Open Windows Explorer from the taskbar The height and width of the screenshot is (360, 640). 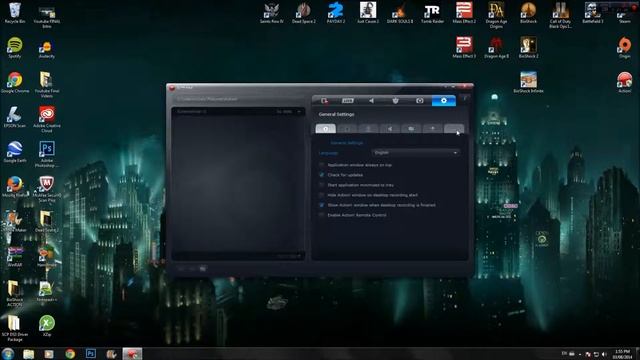(29, 354)
